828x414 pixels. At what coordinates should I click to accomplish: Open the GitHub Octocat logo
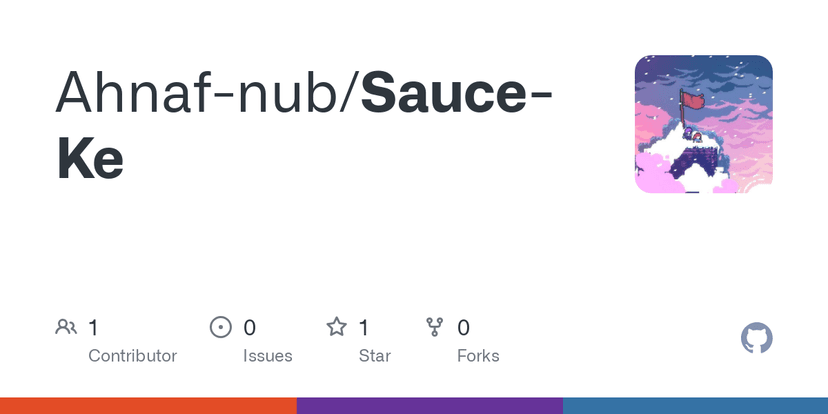757,338
